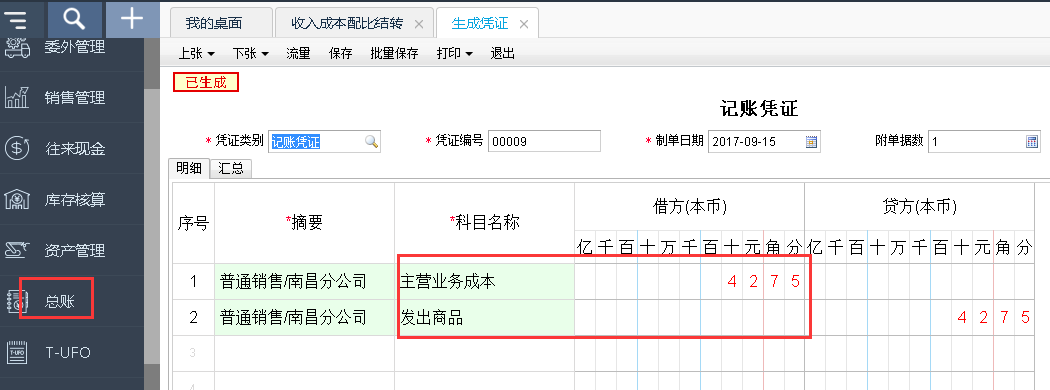Click the 流量 toolbar button
This screenshot has width=1050, height=390.
point(299,54)
